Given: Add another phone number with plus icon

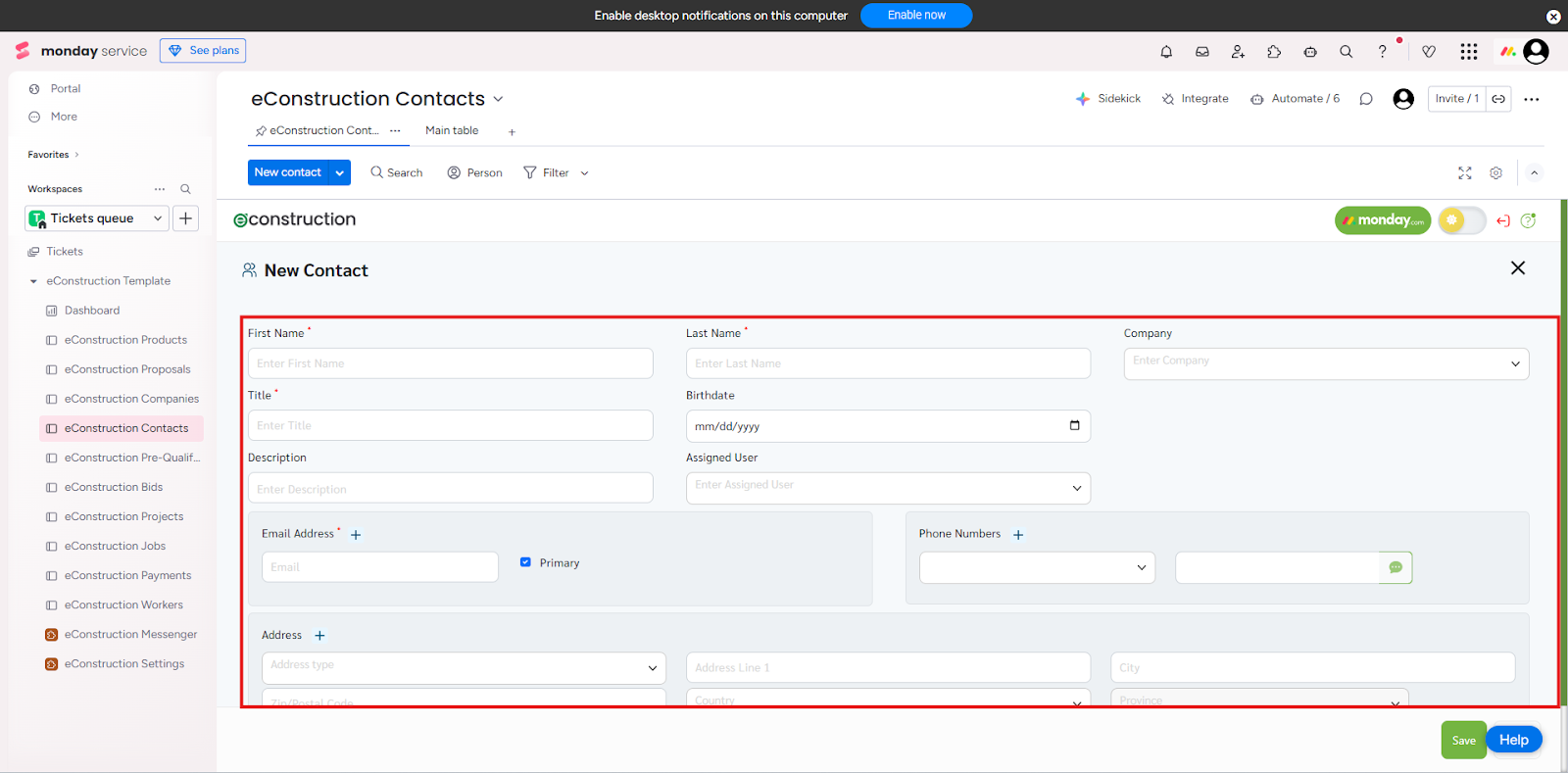Looking at the screenshot, I should [1018, 535].
